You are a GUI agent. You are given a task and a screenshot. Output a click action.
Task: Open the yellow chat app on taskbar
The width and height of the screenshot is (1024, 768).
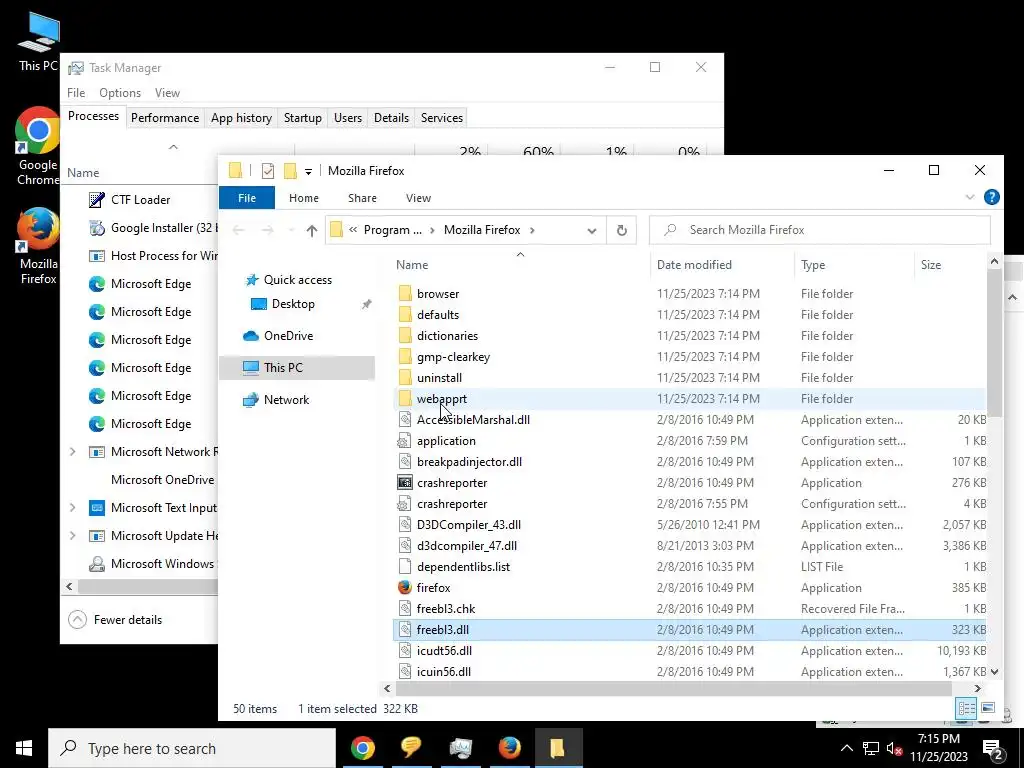411,748
